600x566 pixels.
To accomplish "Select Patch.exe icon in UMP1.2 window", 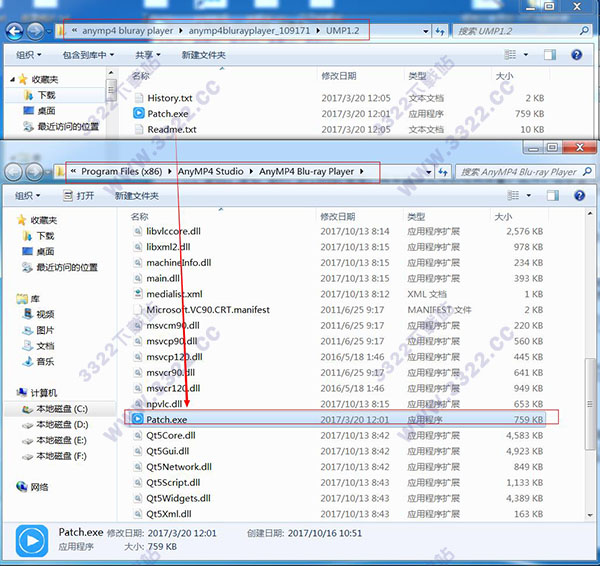I will [x=139, y=113].
